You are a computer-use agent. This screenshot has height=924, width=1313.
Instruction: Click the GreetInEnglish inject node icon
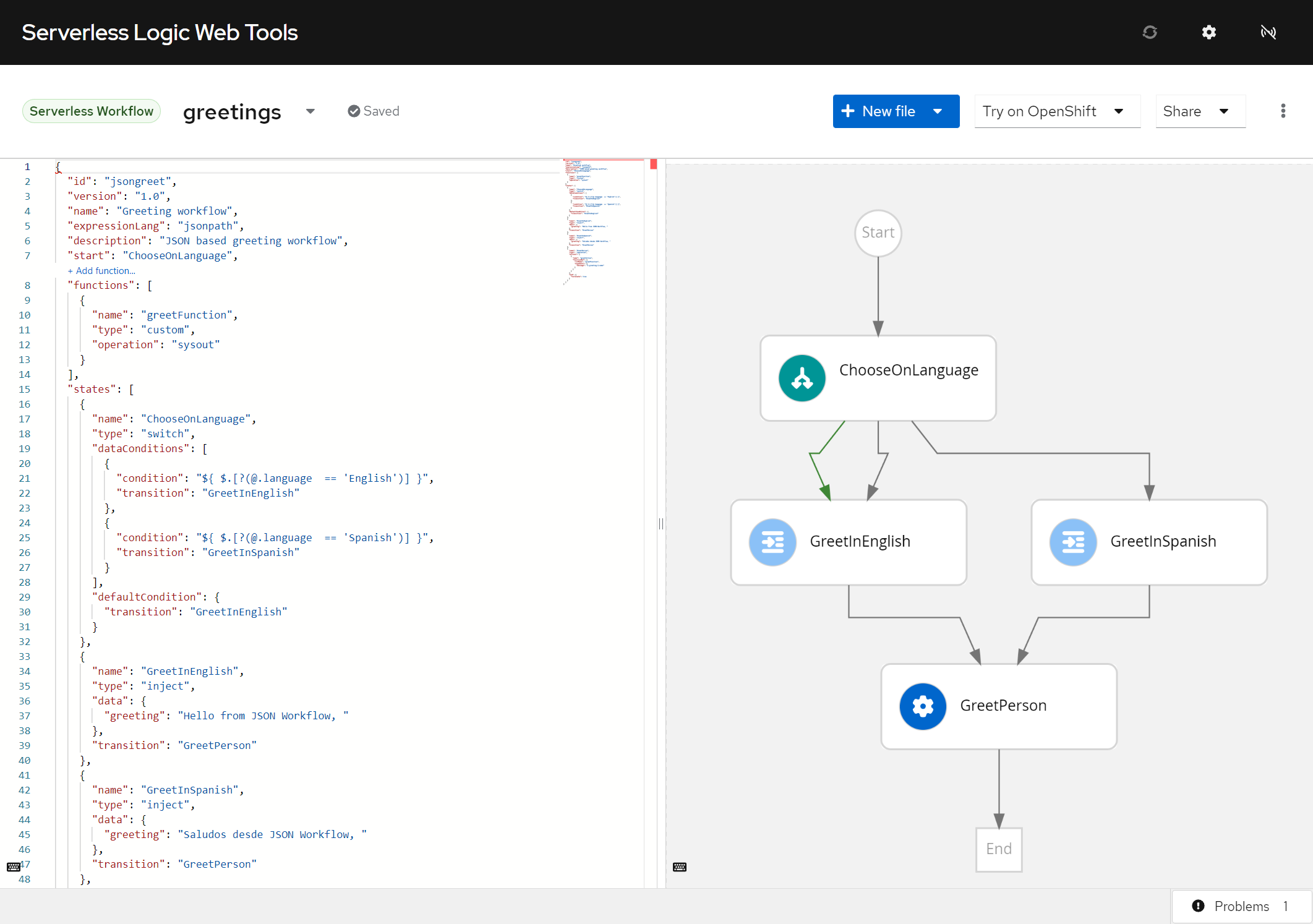pyautogui.click(x=772, y=540)
